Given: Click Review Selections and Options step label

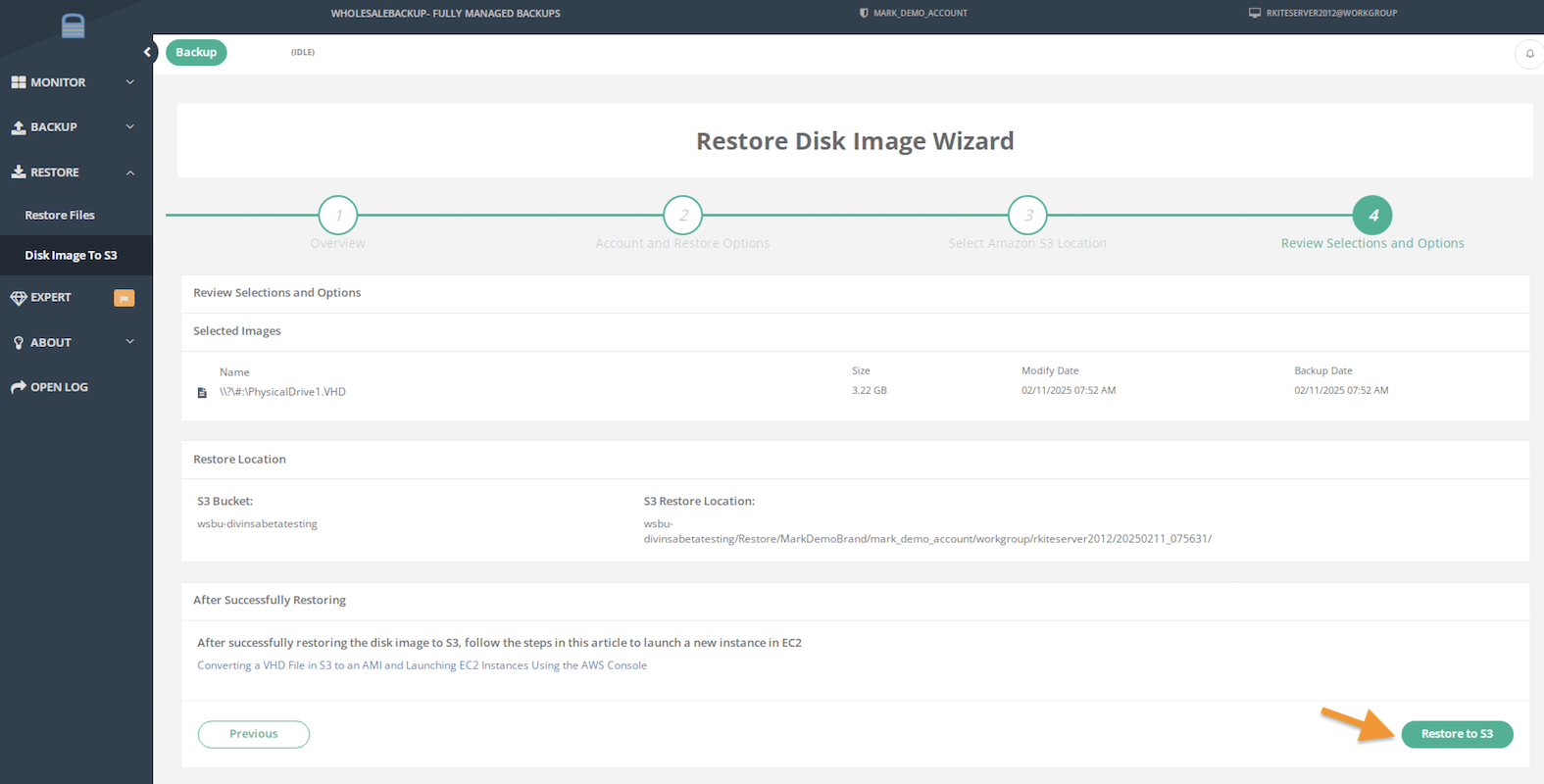Looking at the screenshot, I should click(1372, 243).
